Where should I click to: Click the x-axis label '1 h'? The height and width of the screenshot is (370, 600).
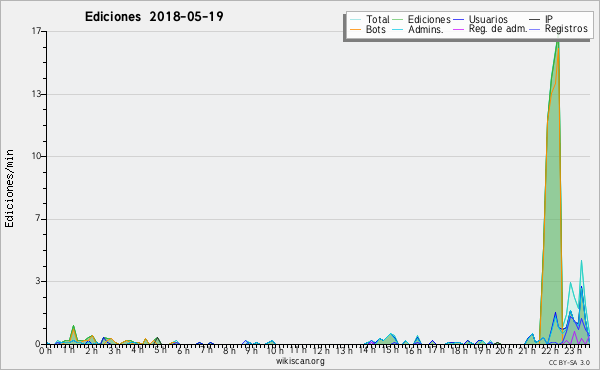(69, 350)
